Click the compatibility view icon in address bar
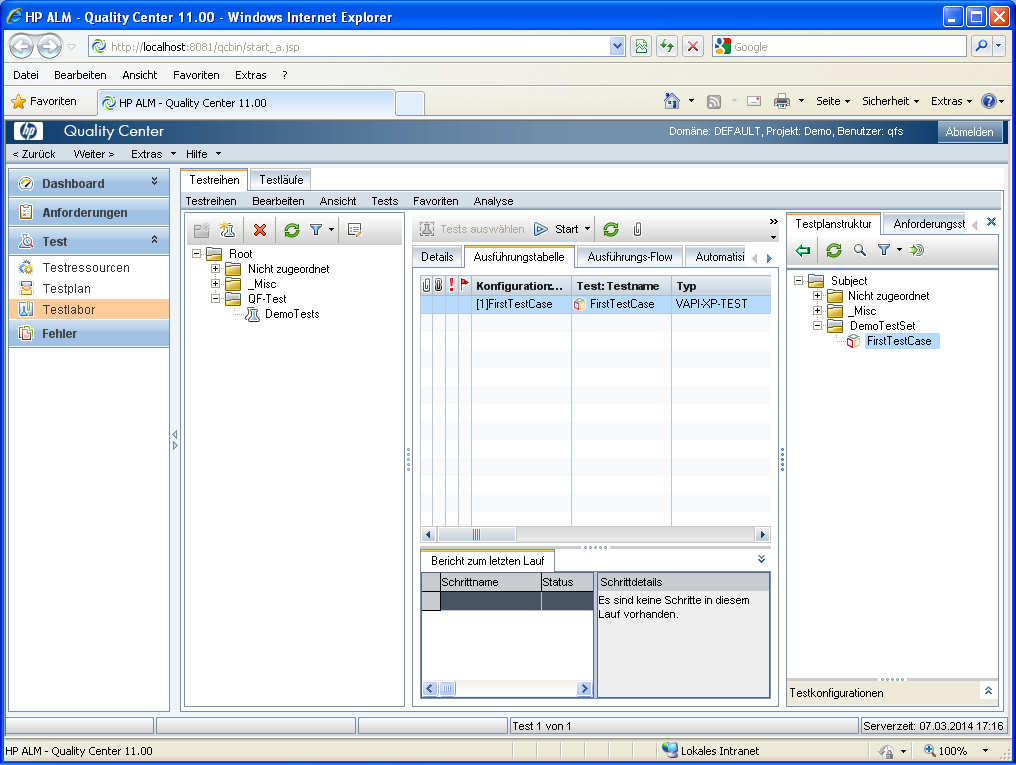The width and height of the screenshot is (1016, 765). [641, 46]
